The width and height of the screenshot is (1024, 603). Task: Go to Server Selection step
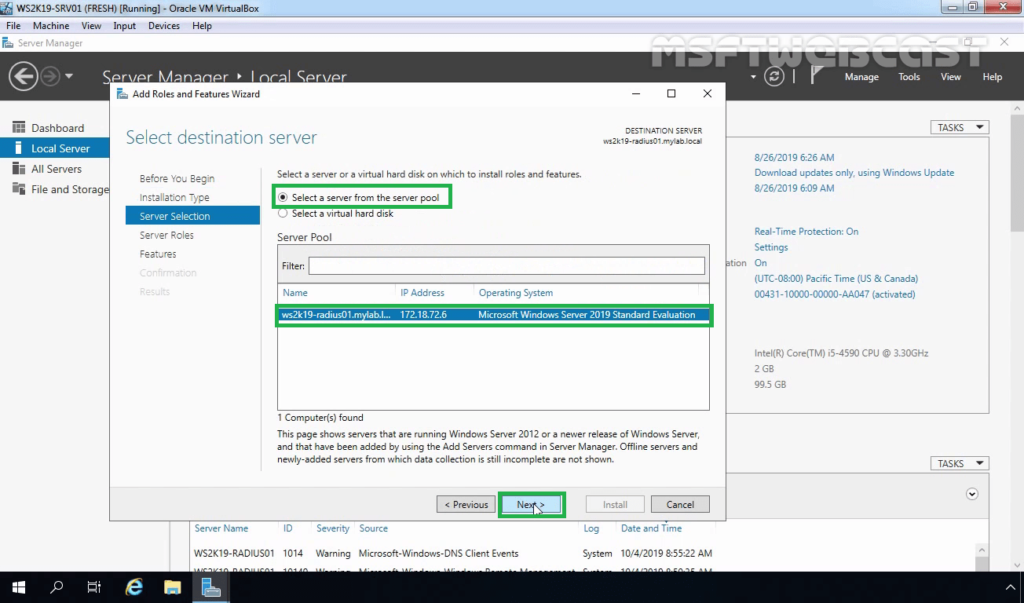click(x=193, y=216)
